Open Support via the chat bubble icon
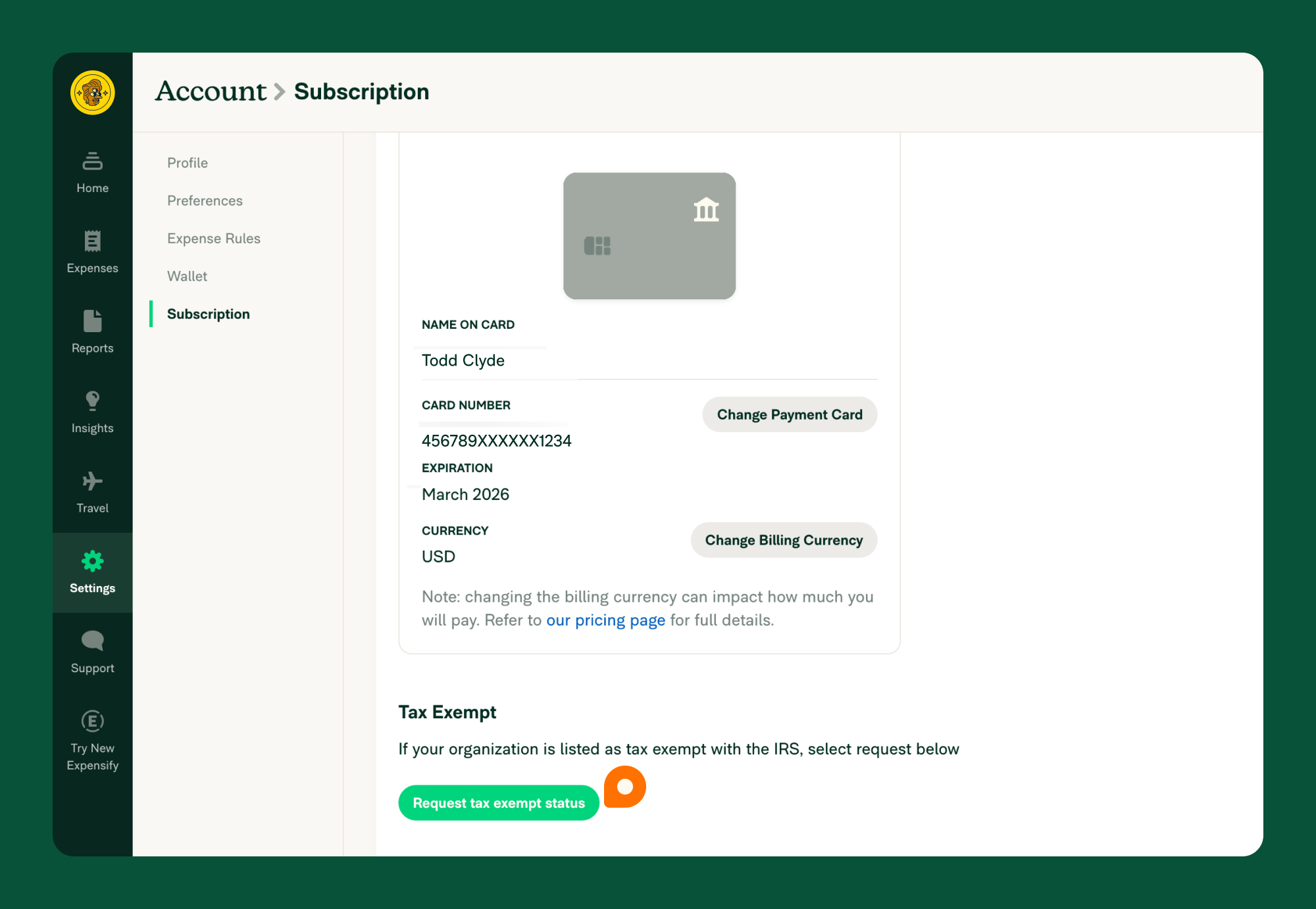This screenshot has width=1316, height=909. pos(92,651)
